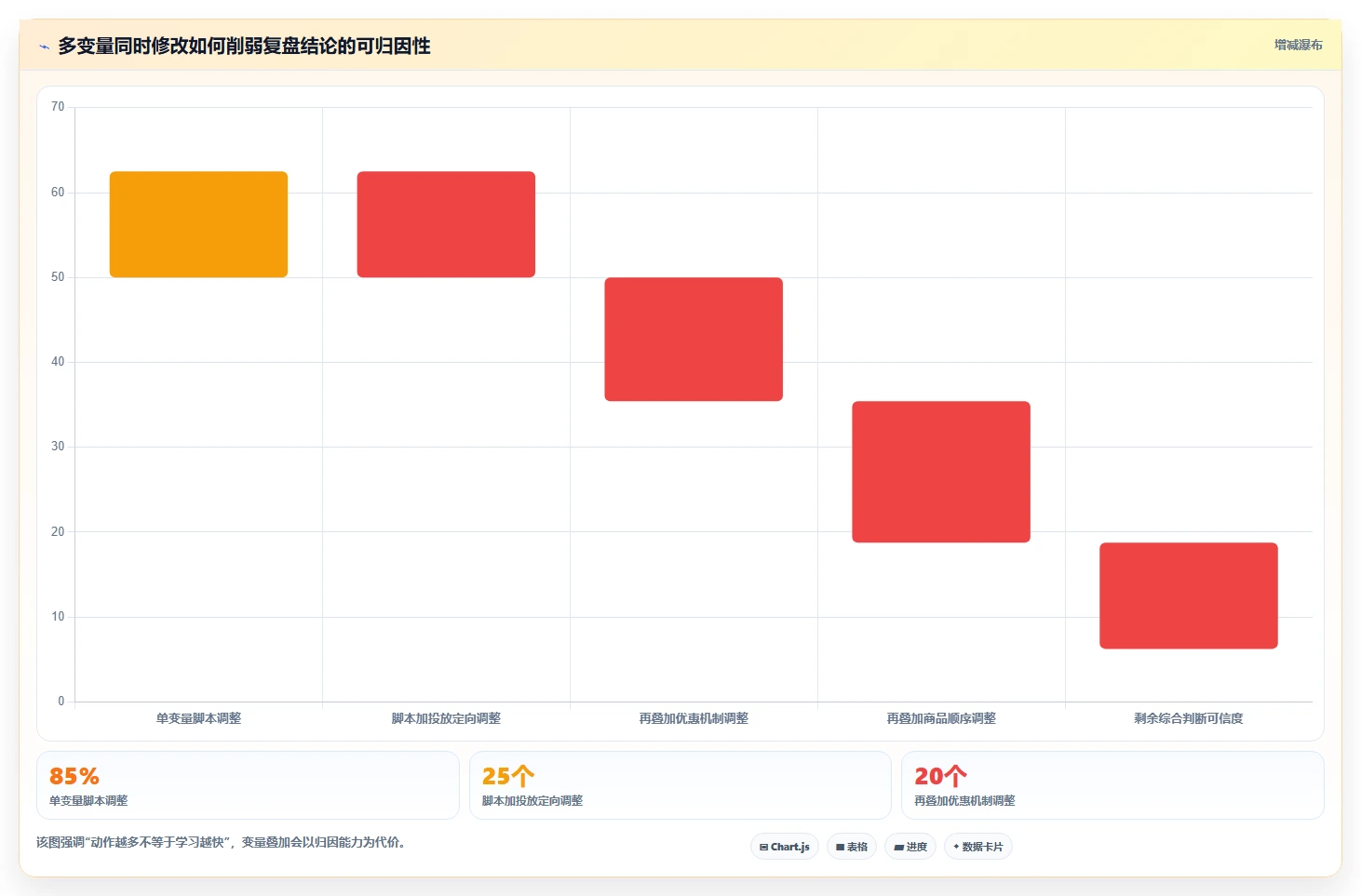Click the y-axis tick value 10
The height and width of the screenshot is (896, 1361).
pyautogui.click(x=58, y=617)
